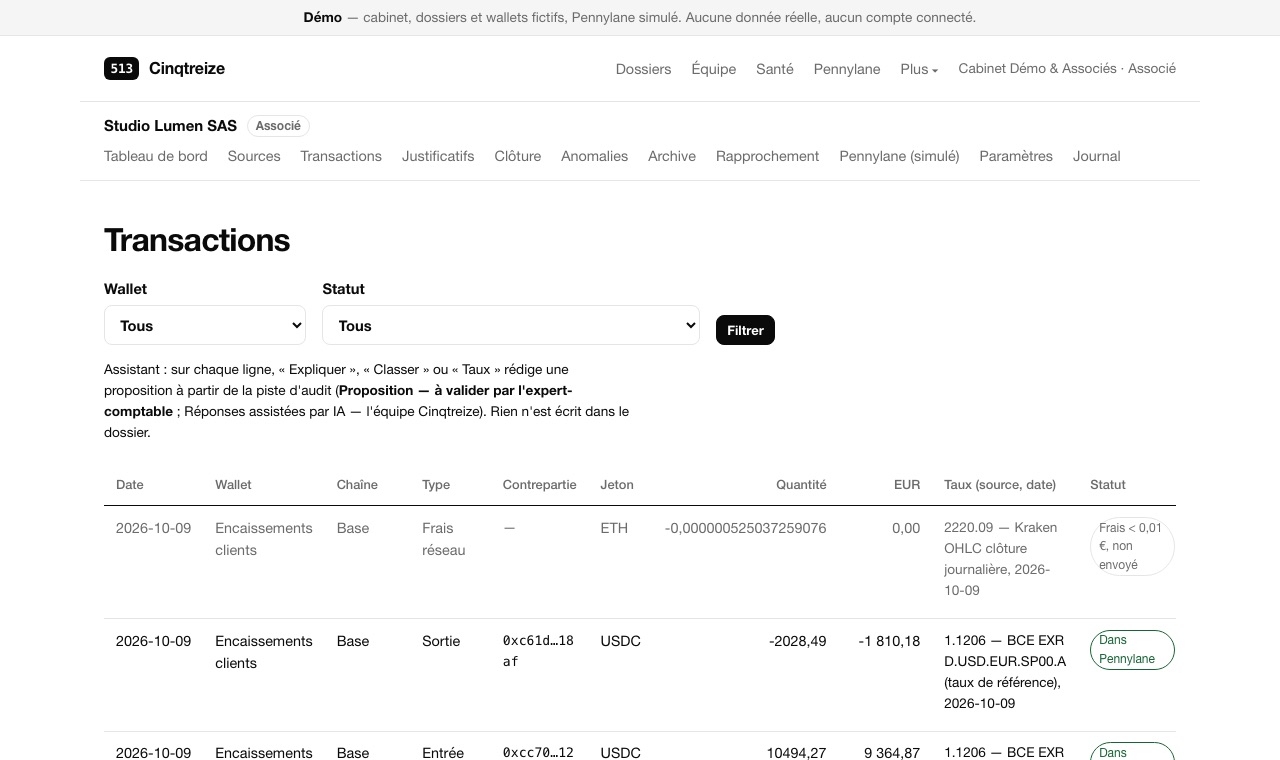The image size is (1280, 760).
Task: Click the EUR column header
Action: pos(907,485)
